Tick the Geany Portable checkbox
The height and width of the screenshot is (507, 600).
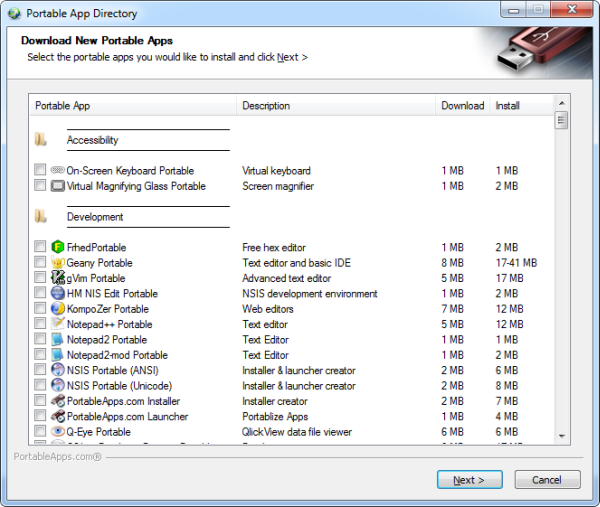tap(40, 262)
